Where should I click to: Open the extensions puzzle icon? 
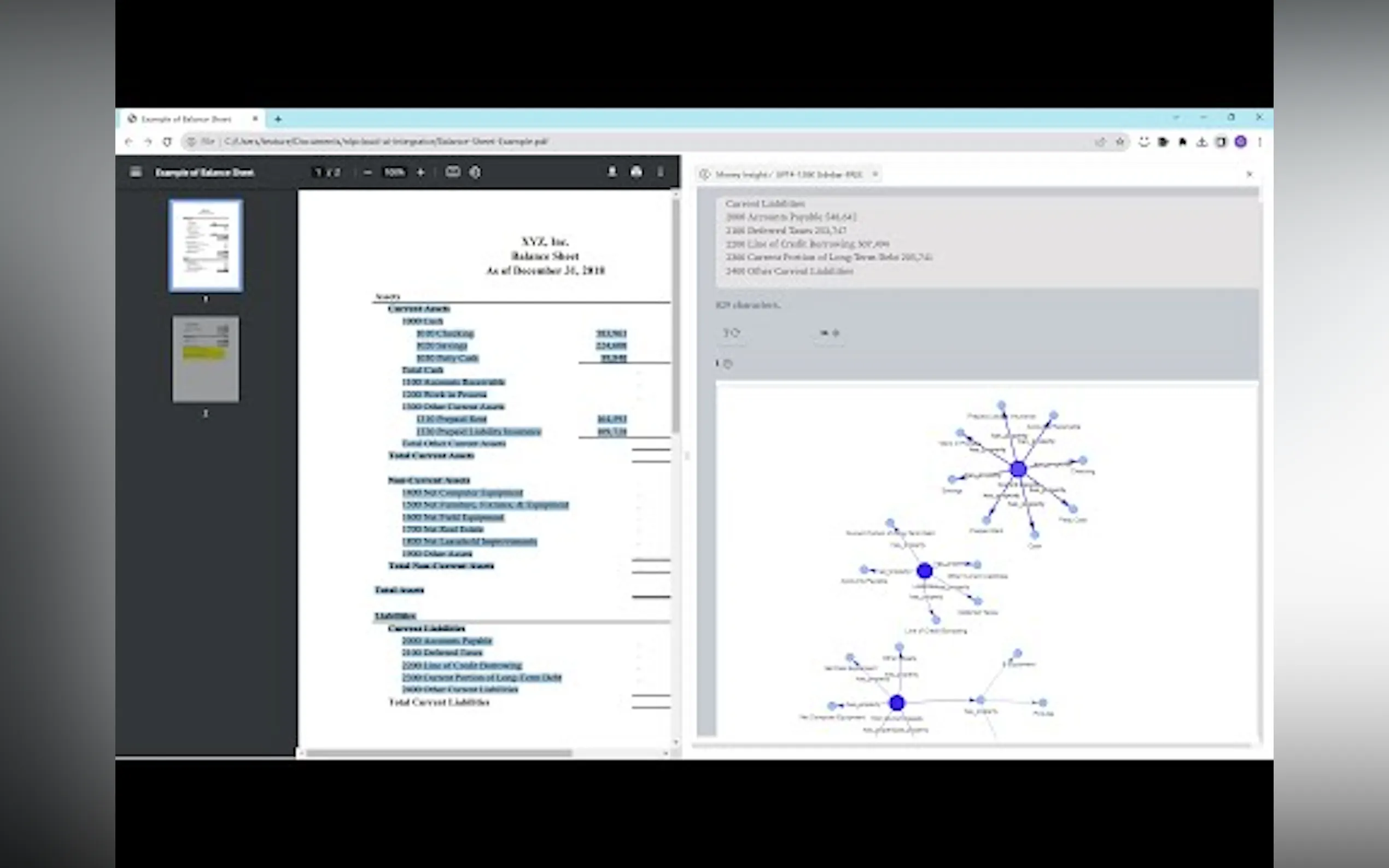pyautogui.click(x=1182, y=142)
